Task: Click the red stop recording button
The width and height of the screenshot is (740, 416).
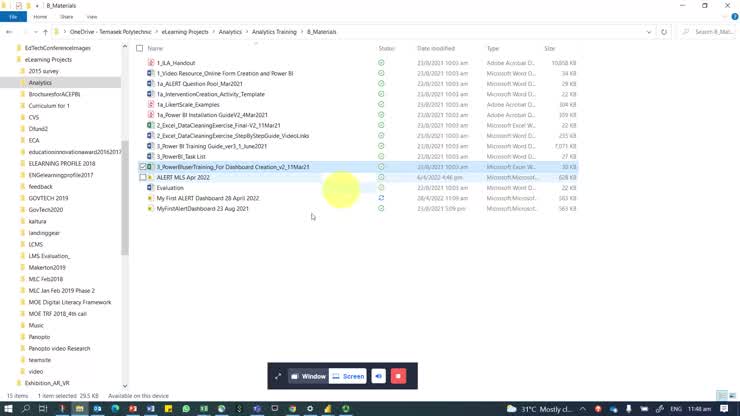Action: (398, 376)
